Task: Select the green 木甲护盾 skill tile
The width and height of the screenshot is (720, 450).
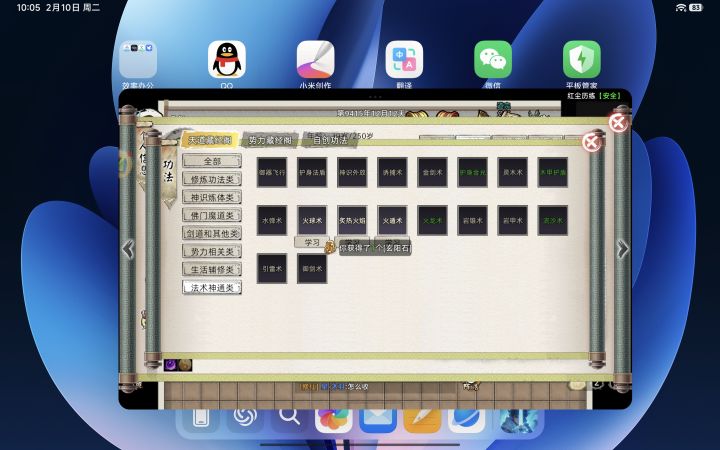Action: (x=553, y=172)
